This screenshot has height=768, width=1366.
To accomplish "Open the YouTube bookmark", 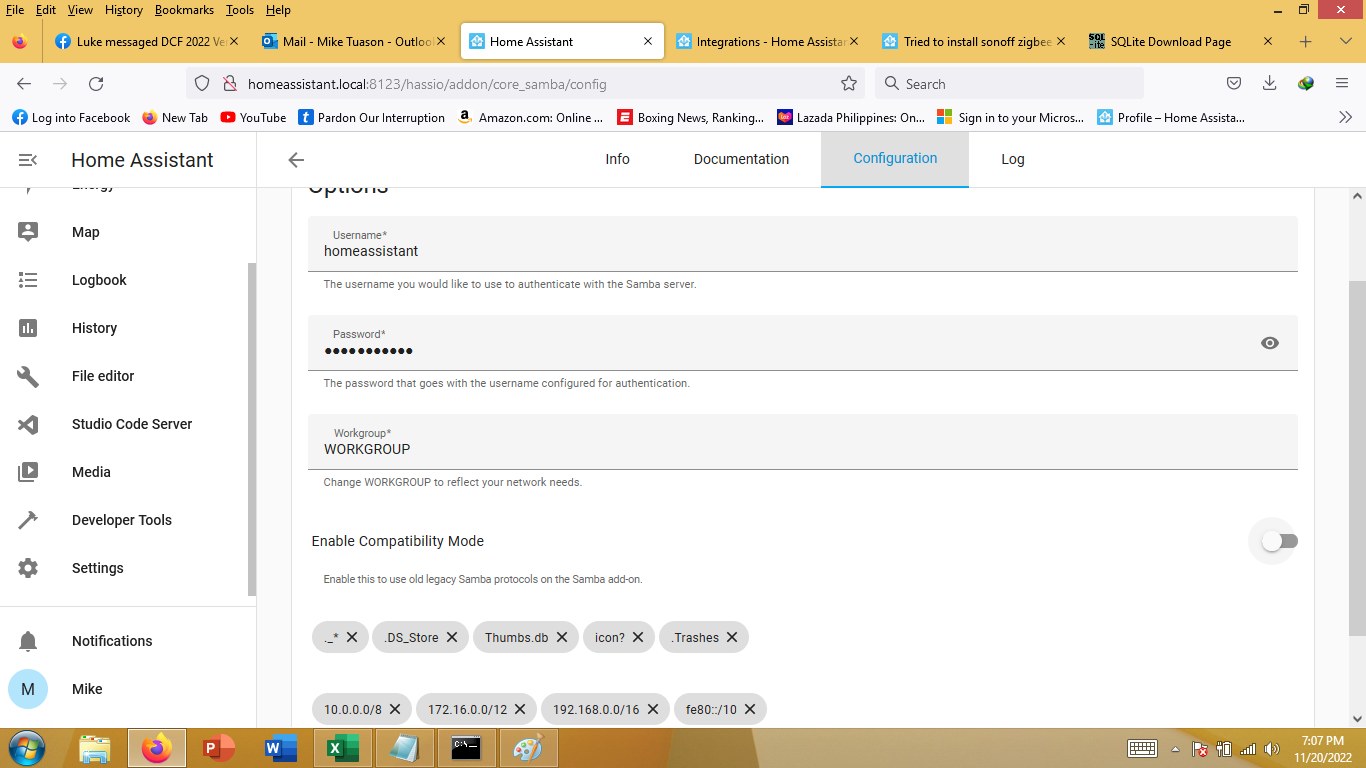I will pos(253,117).
